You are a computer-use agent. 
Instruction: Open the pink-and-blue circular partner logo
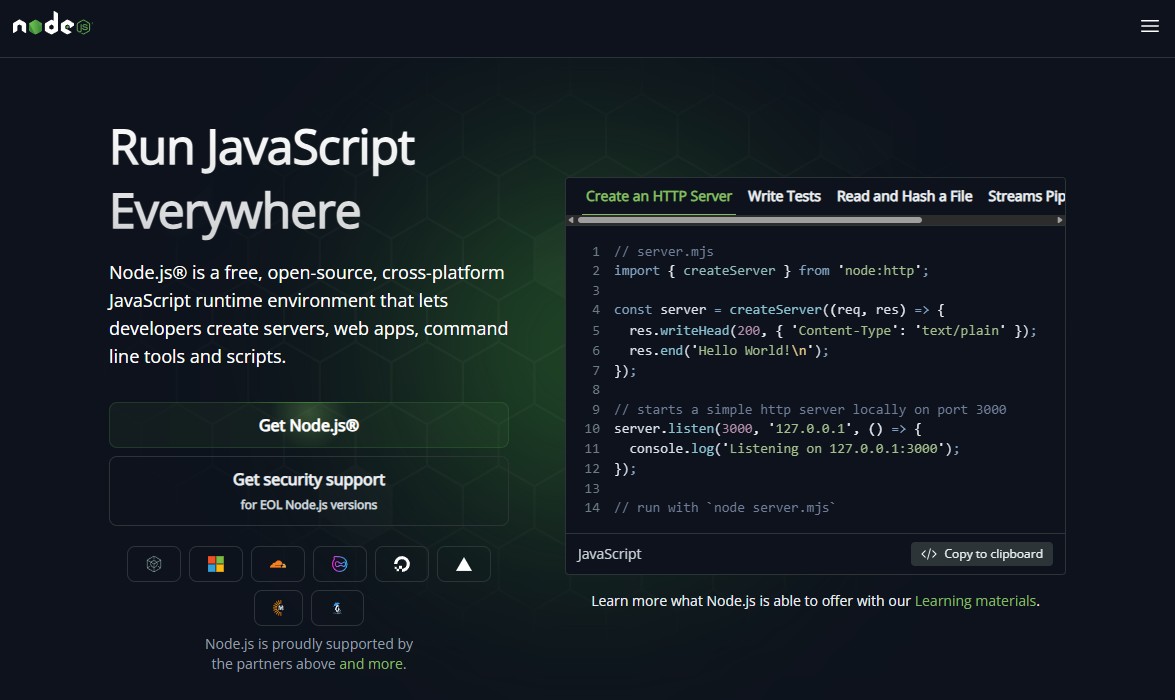point(339,564)
